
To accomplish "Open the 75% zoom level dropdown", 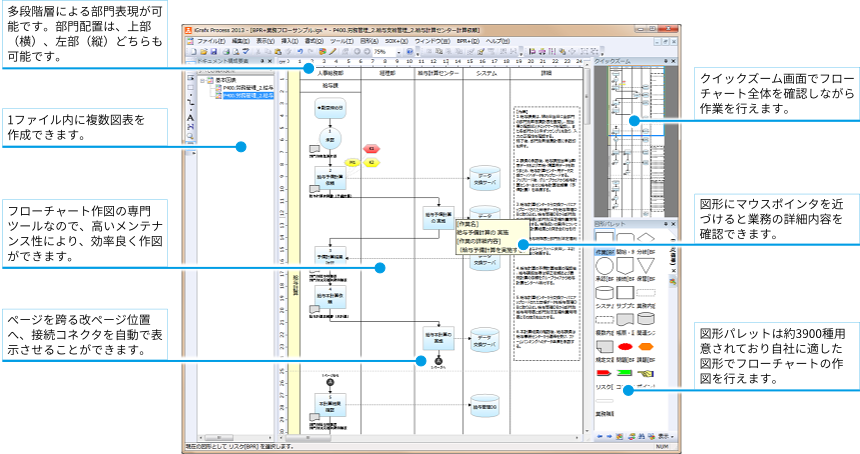I will (398, 52).
